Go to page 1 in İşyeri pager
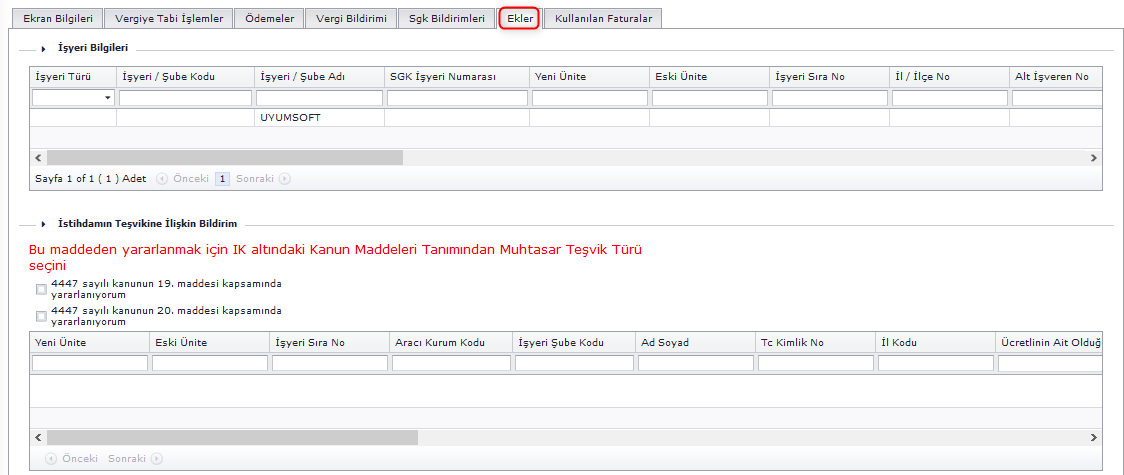The height and width of the screenshot is (475, 1124). click(x=222, y=179)
